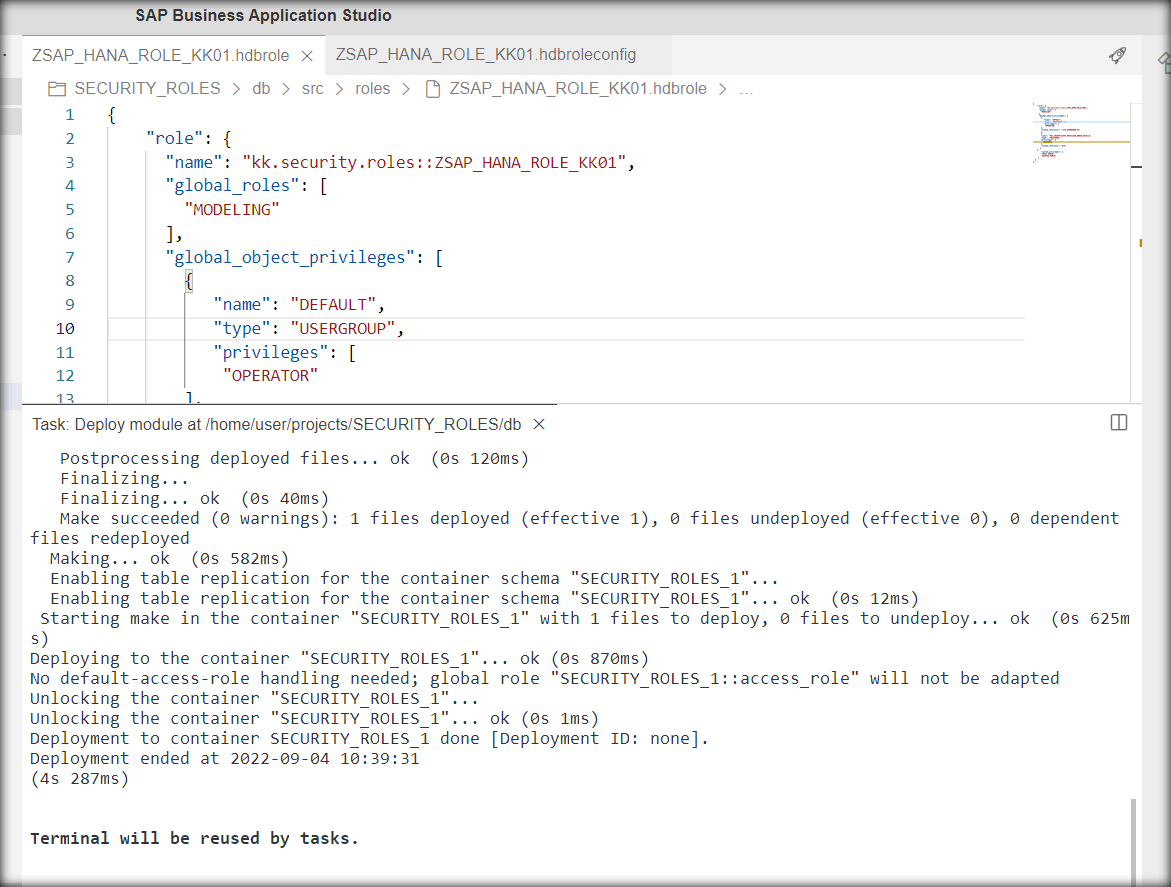Image resolution: width=1171 pixels, height=887 pixels.
Task: Expand the db breadcrumb segment
Action: tap(261, 89)
